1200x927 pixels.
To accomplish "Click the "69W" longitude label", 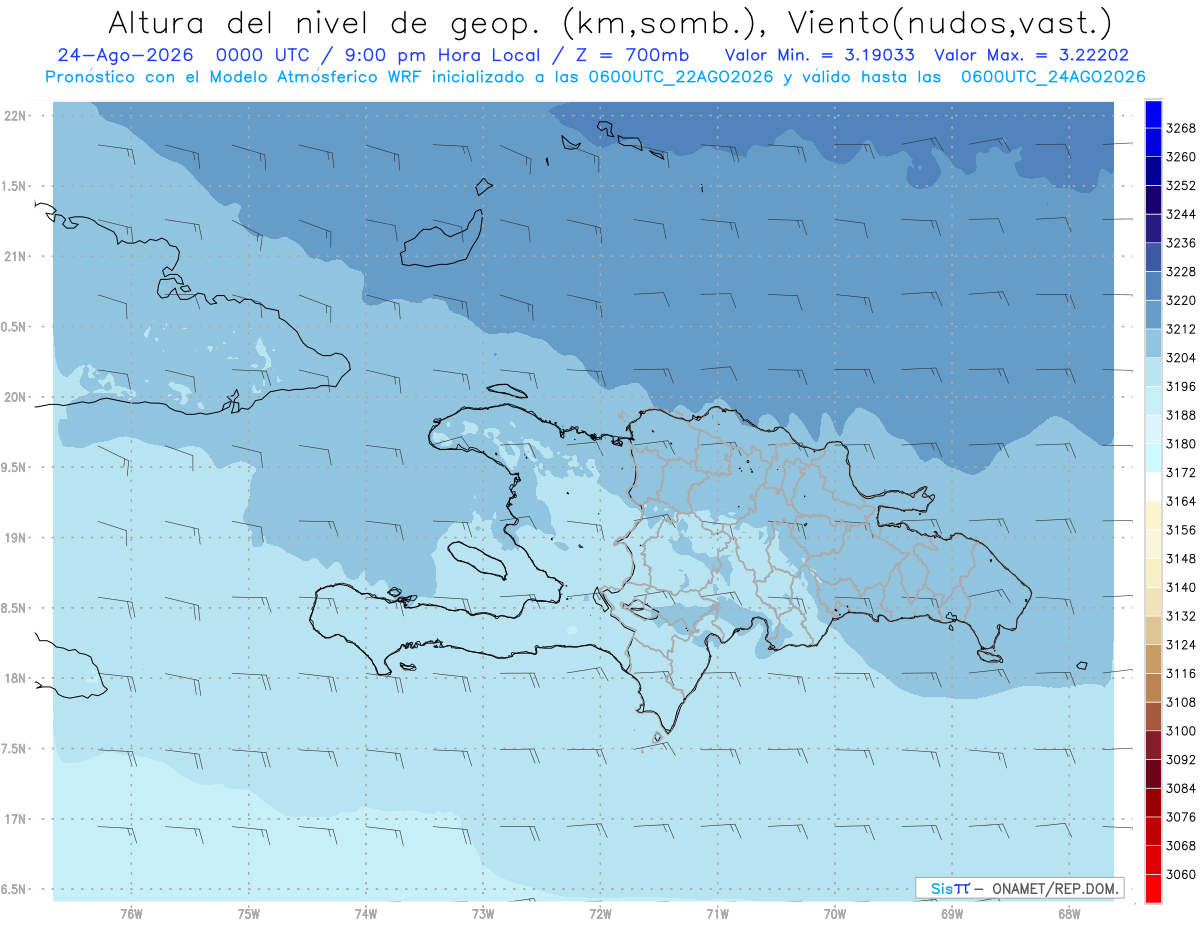I will [x=952, y=914].
